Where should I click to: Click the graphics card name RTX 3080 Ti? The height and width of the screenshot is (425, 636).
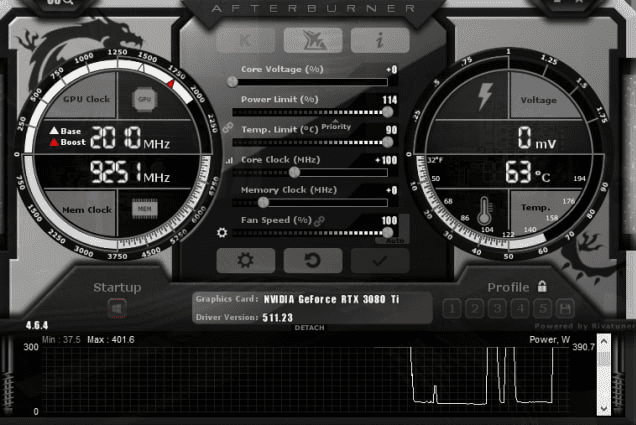pos(331,299)
